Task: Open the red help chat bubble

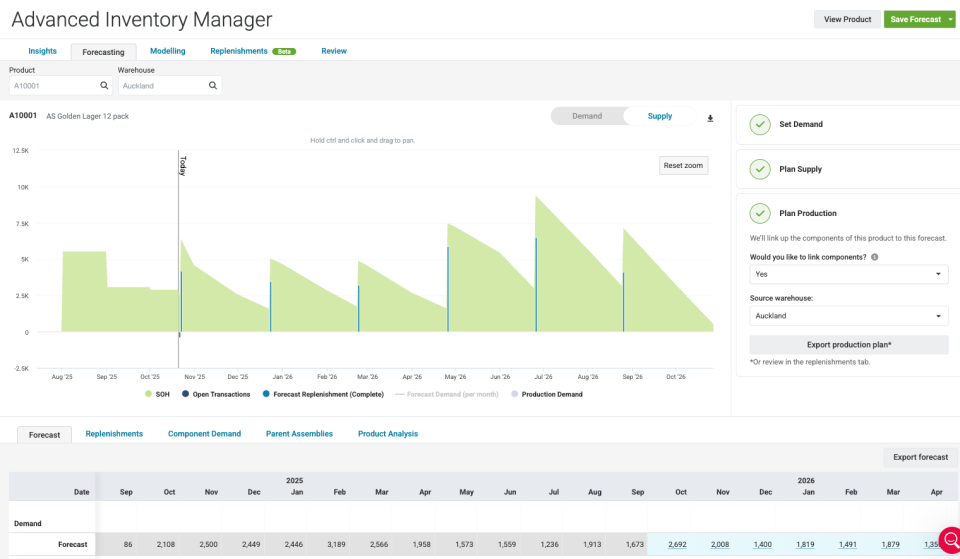Action: click(x=949, y=541)
